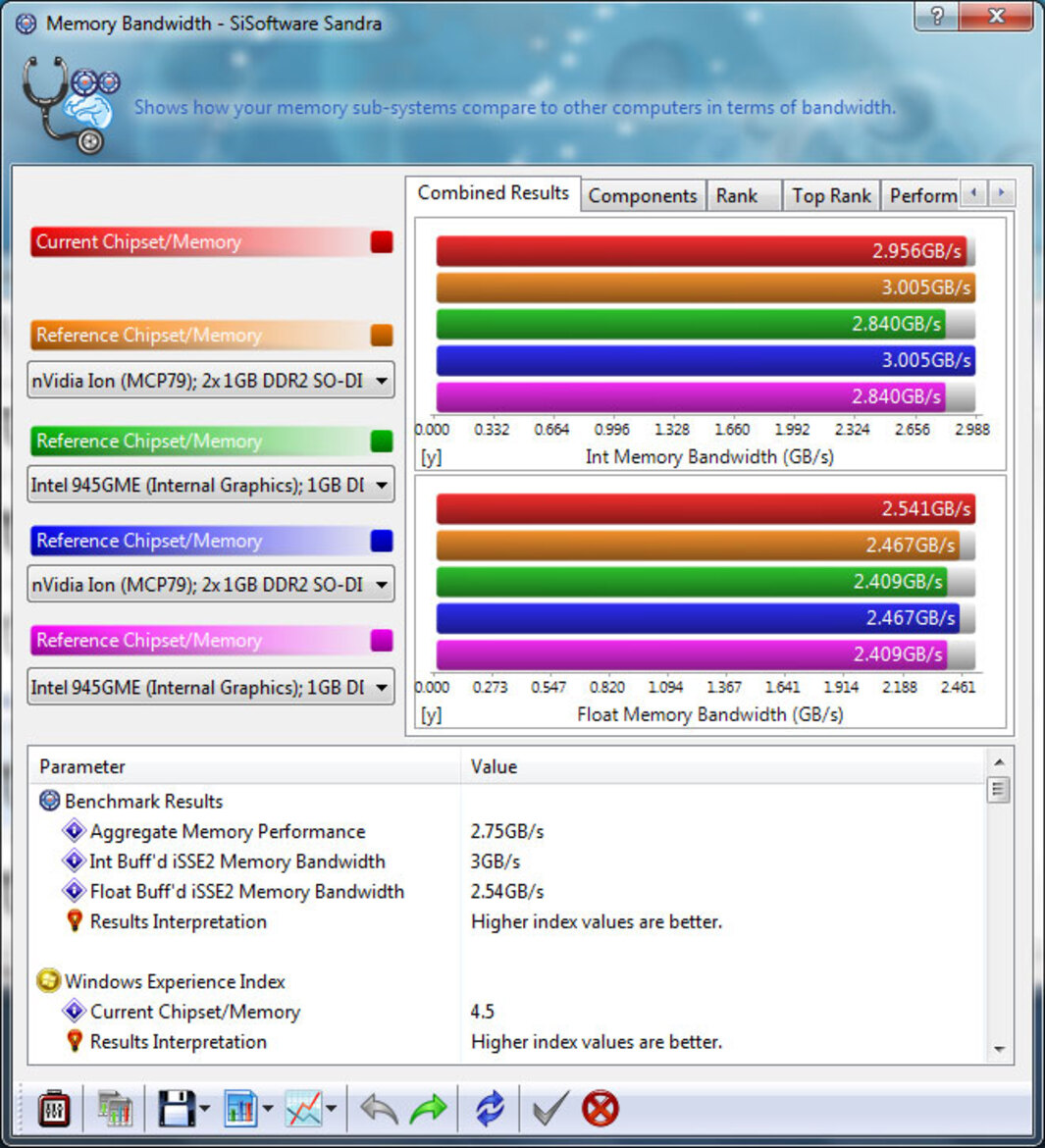This screenshot has width=1045, height=1148.
Task: Click the grey back arrow icon
Action: tap(380, 1109)
